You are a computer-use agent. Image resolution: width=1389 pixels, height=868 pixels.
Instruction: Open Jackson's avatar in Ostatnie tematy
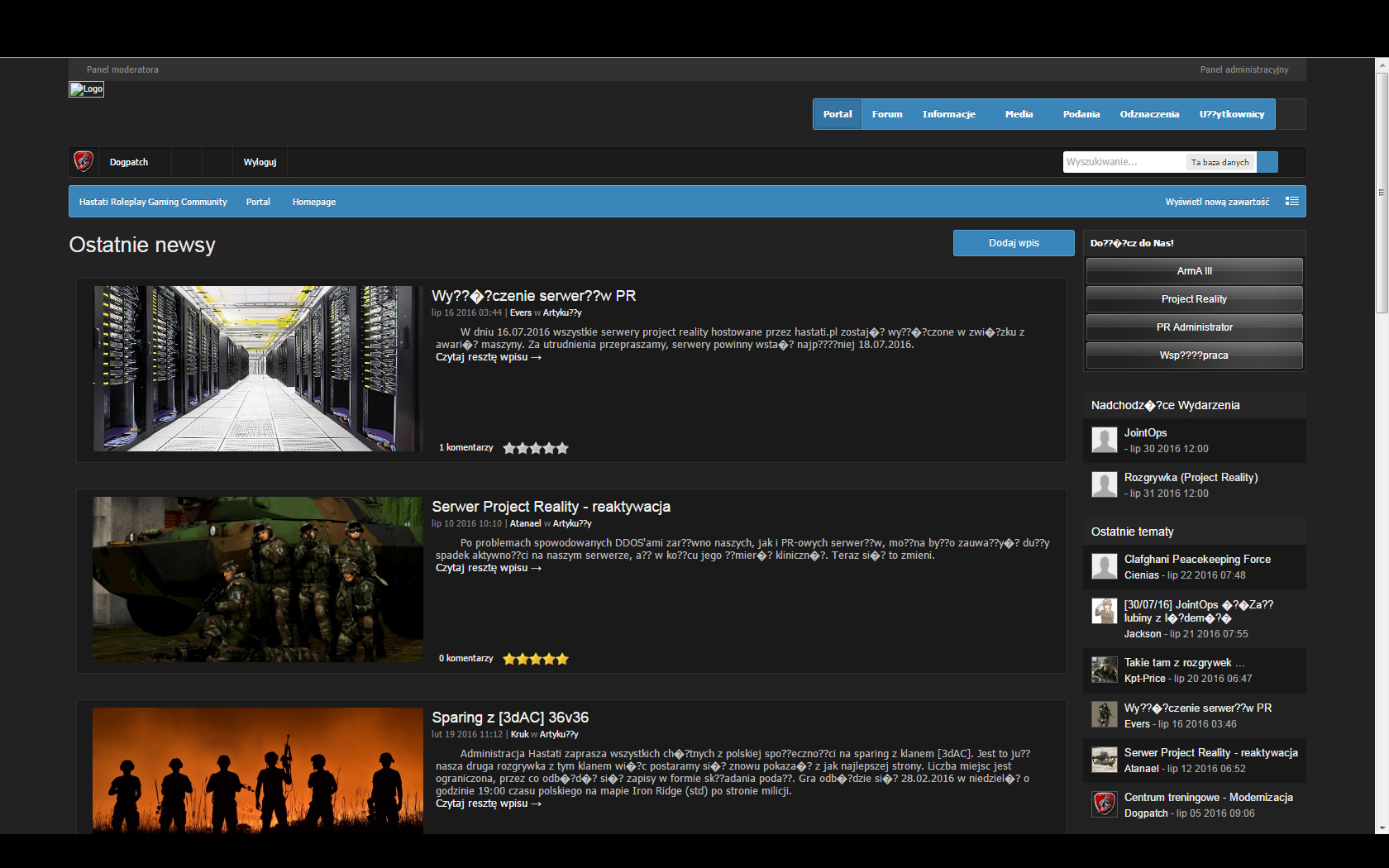1104,612
